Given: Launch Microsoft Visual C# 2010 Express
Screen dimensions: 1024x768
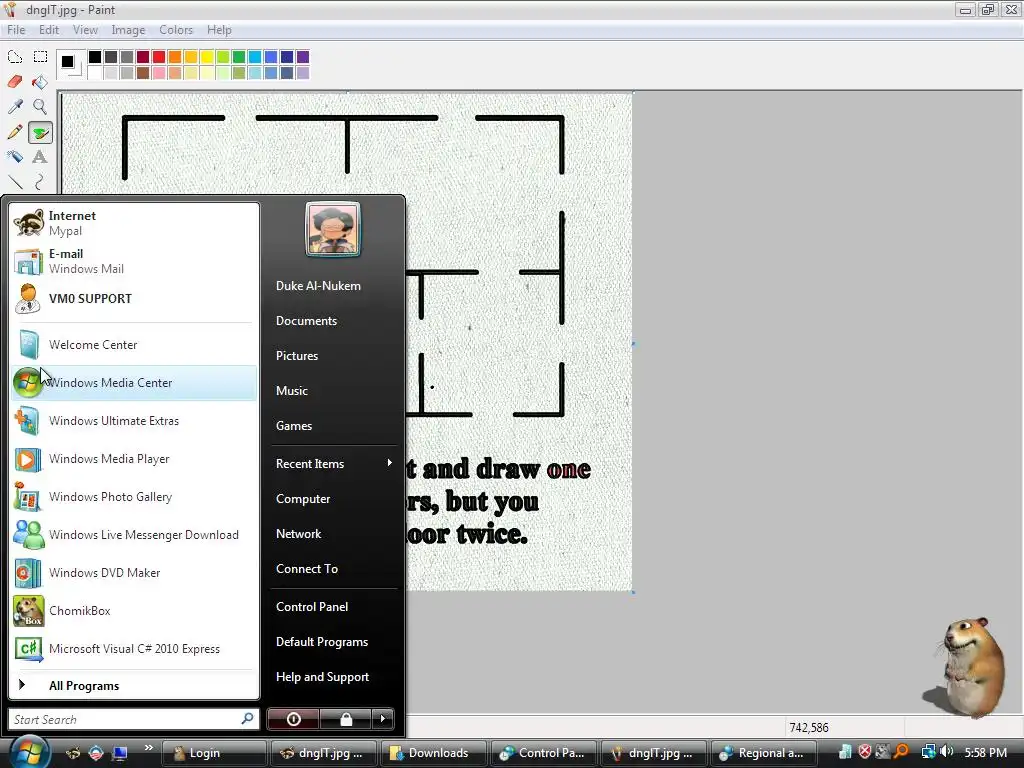Looking at the screenshot, I should tap(134, 648).
